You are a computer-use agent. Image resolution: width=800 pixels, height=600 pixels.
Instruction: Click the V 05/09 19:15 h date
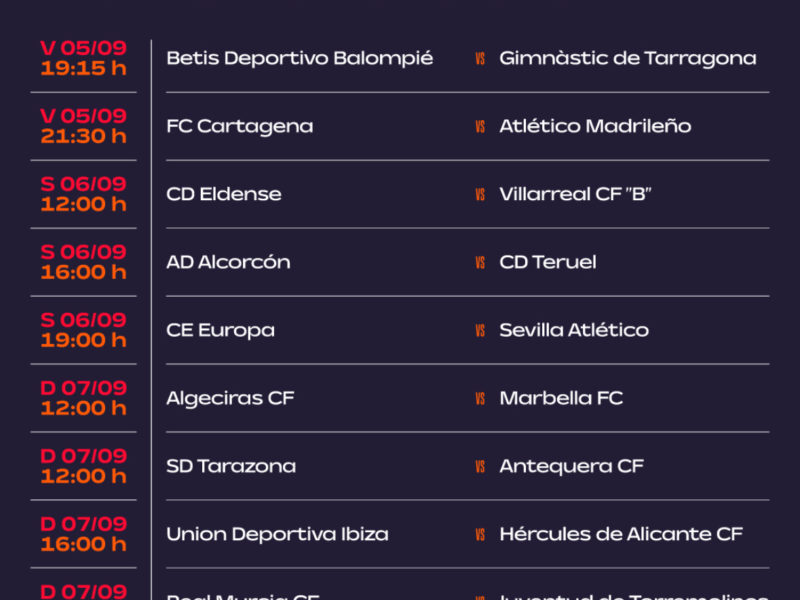84,58
